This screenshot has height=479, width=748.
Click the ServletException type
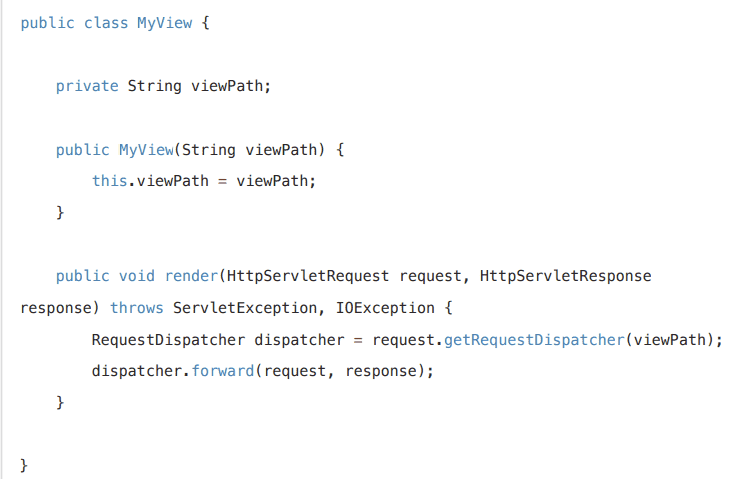(240, 307)
